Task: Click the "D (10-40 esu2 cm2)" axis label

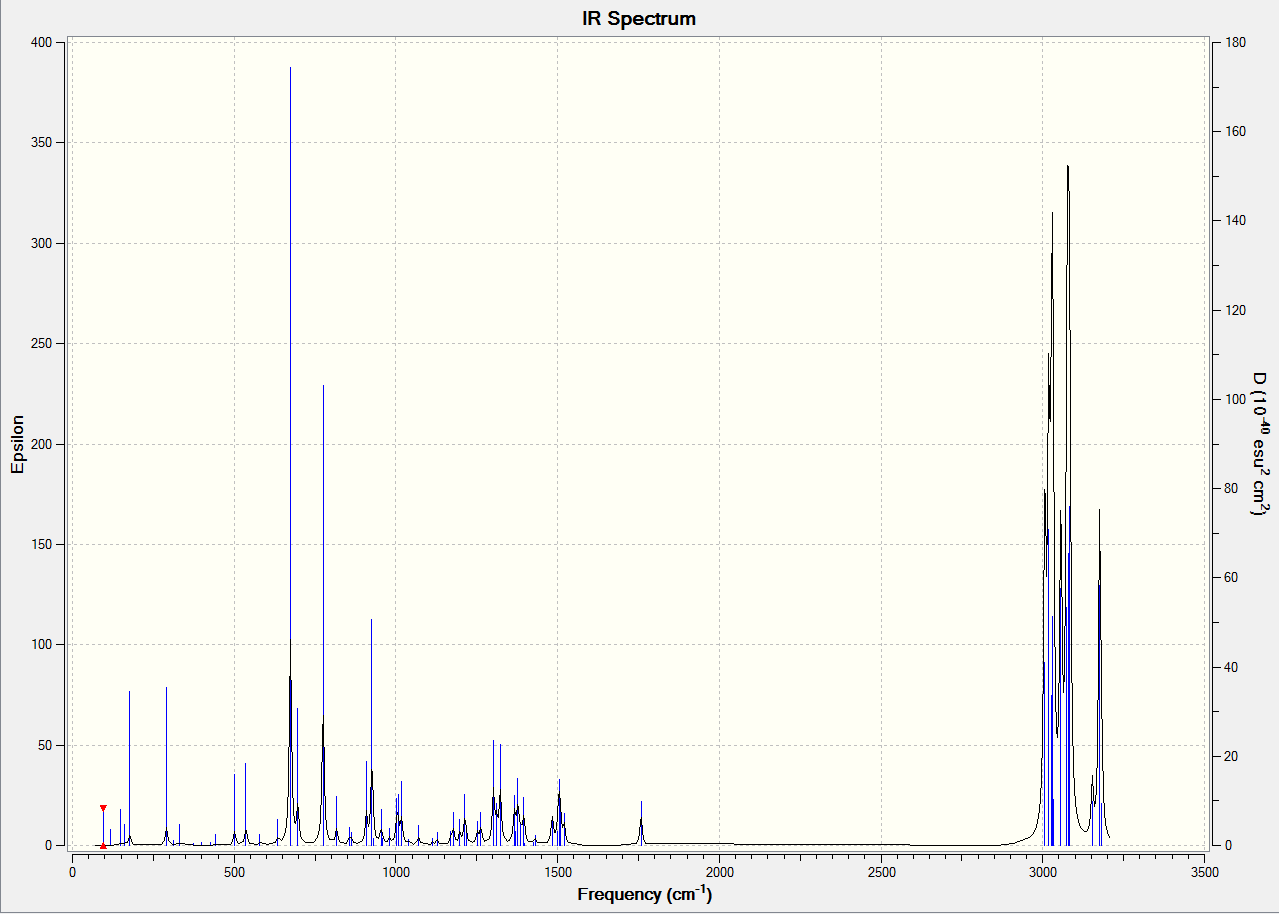Action: tap(1259, 444)
